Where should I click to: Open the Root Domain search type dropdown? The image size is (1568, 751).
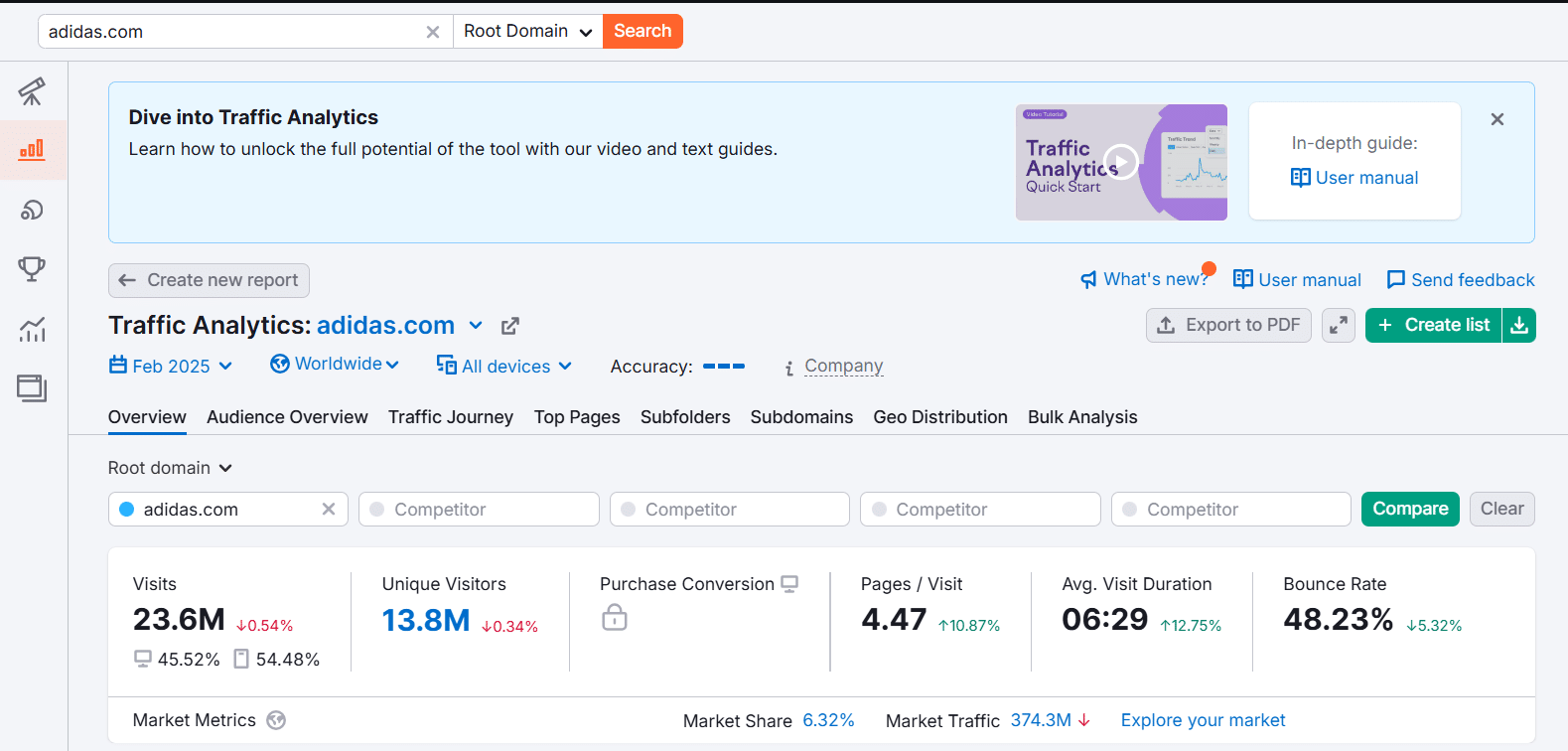point(527,31)
